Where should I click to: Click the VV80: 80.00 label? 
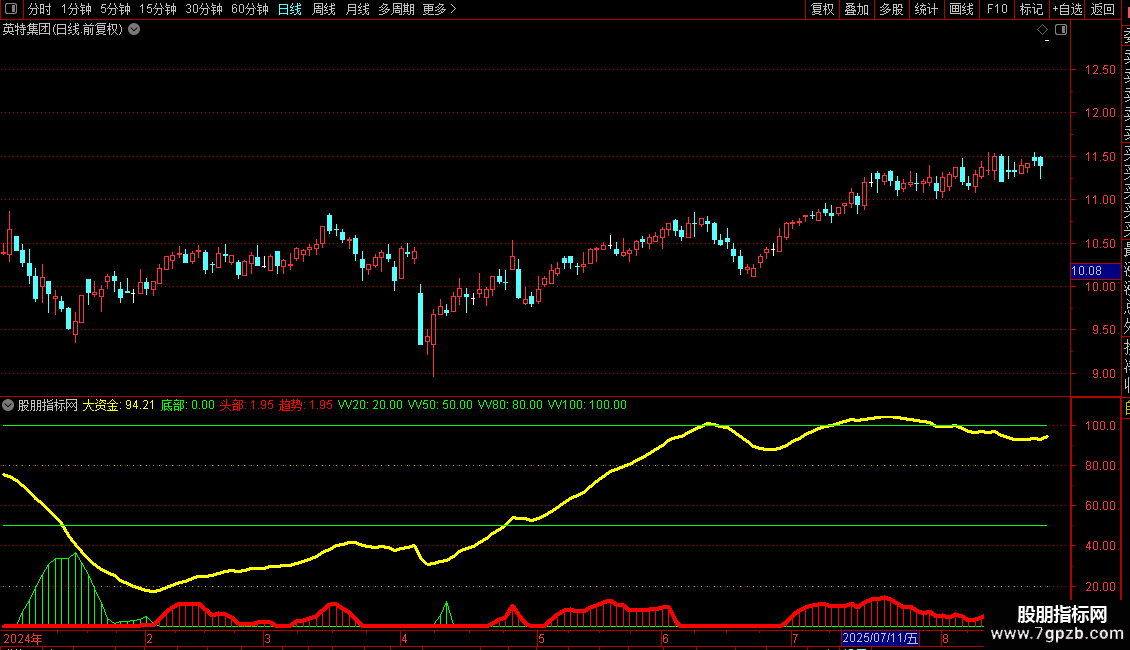pos(510,405)
